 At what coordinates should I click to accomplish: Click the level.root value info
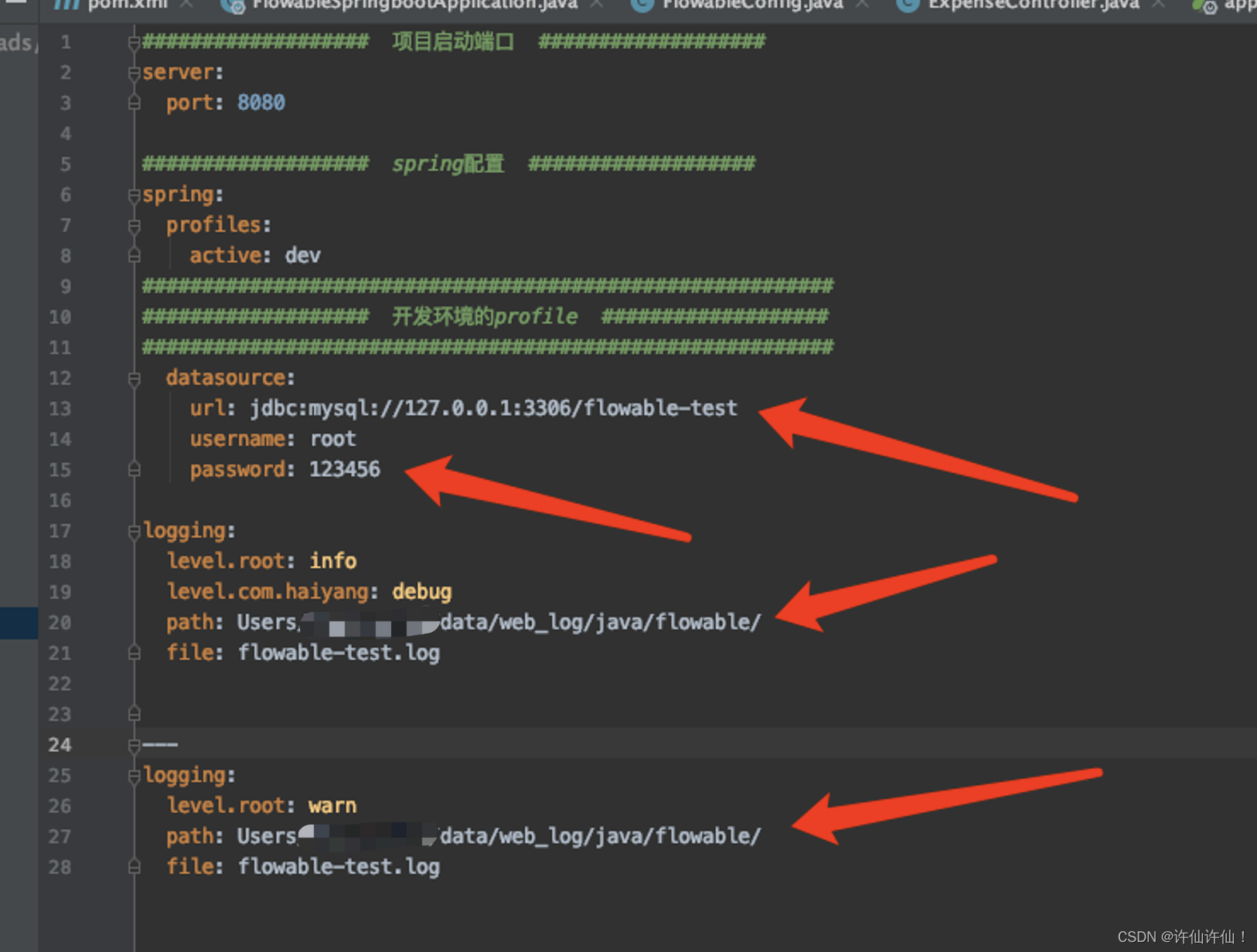[x=333, y=561]
